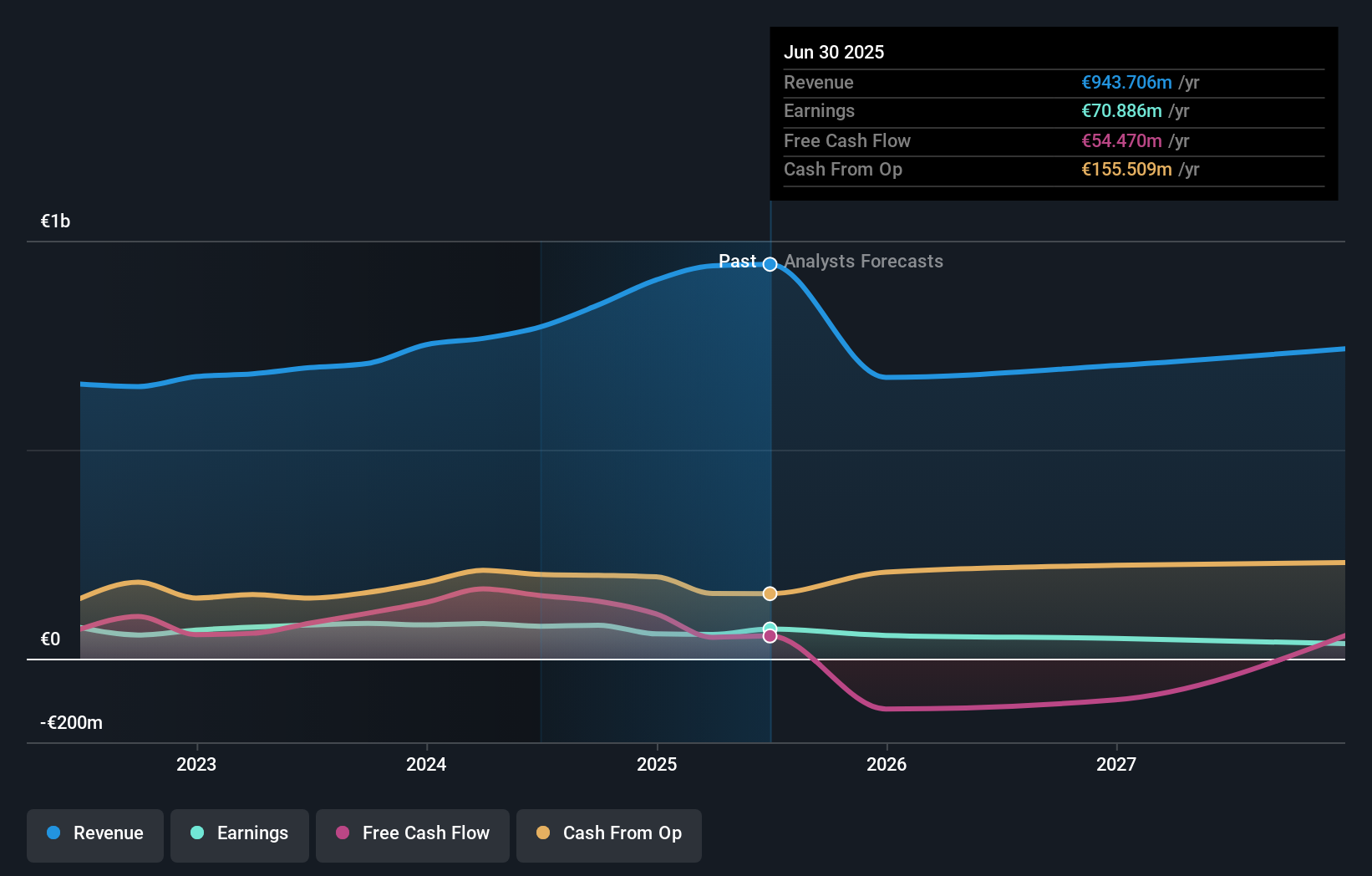Click the orange Cash From Op legend dot

click(x=542, y=833)
